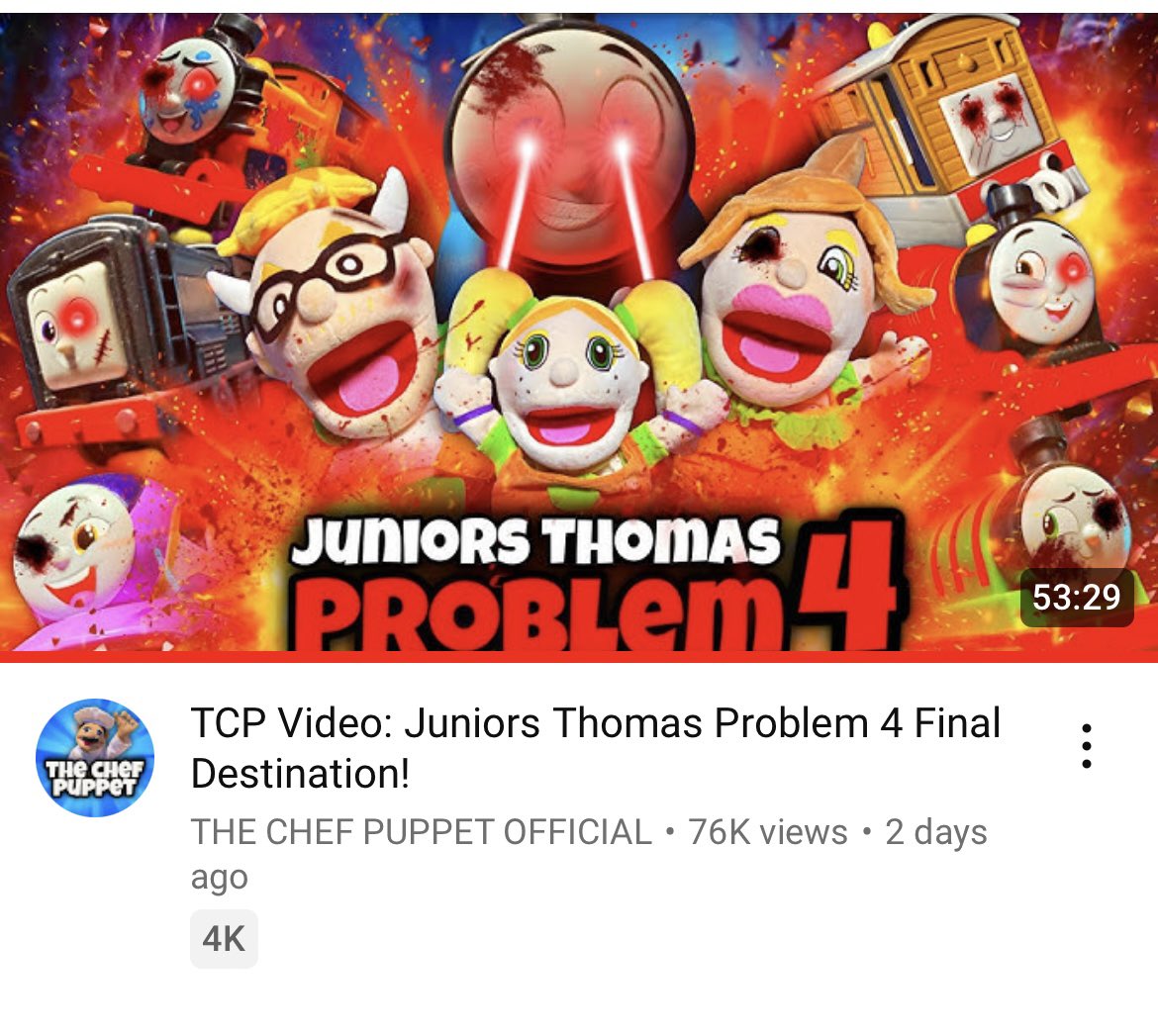Click the laser-eyed train face in thumbnail
The width and height of the screenshot is (1158, 1036).
pyautogui.click(x=571, y=146)
